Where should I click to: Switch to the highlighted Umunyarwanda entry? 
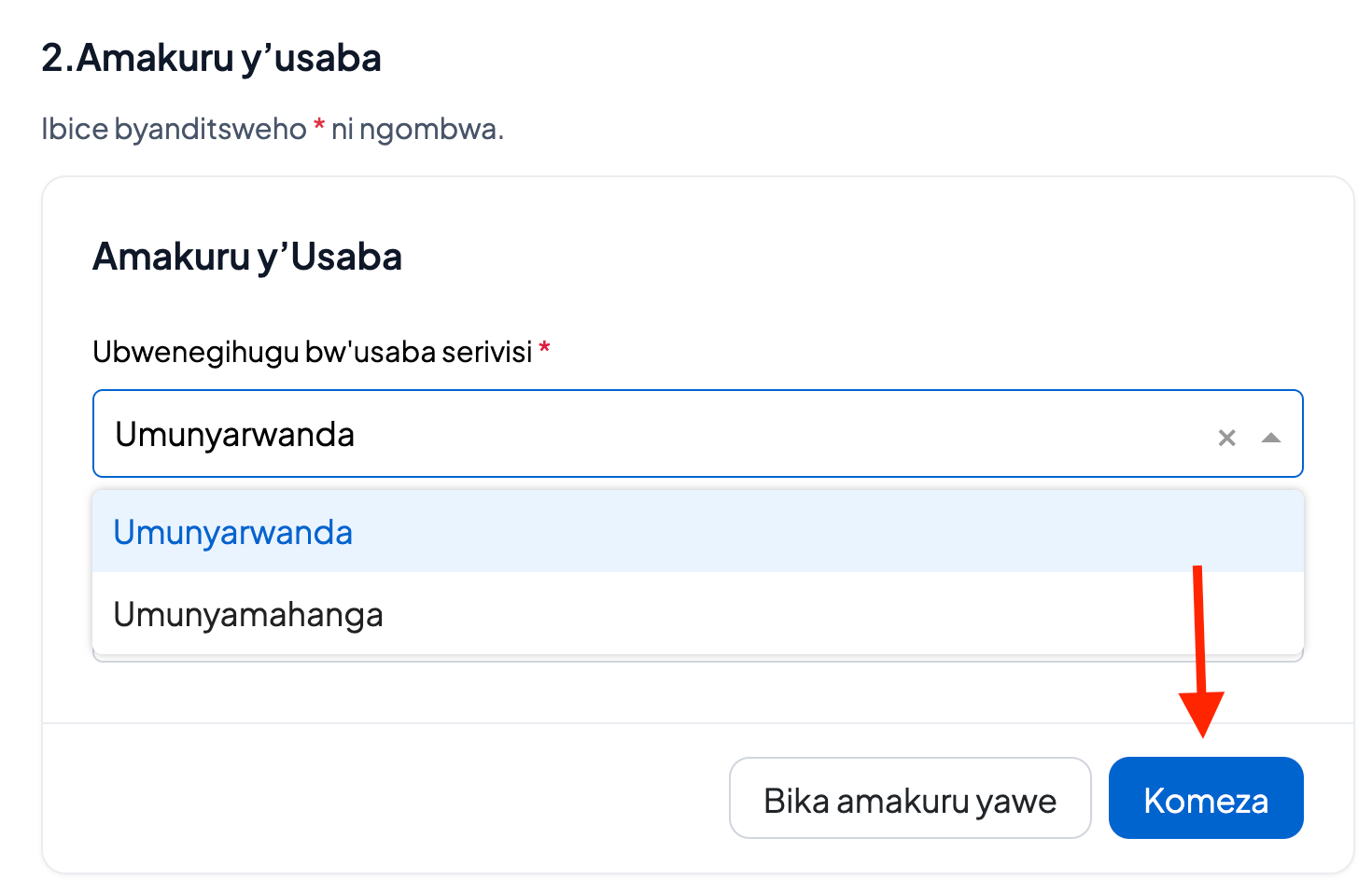tap(232, 531)
